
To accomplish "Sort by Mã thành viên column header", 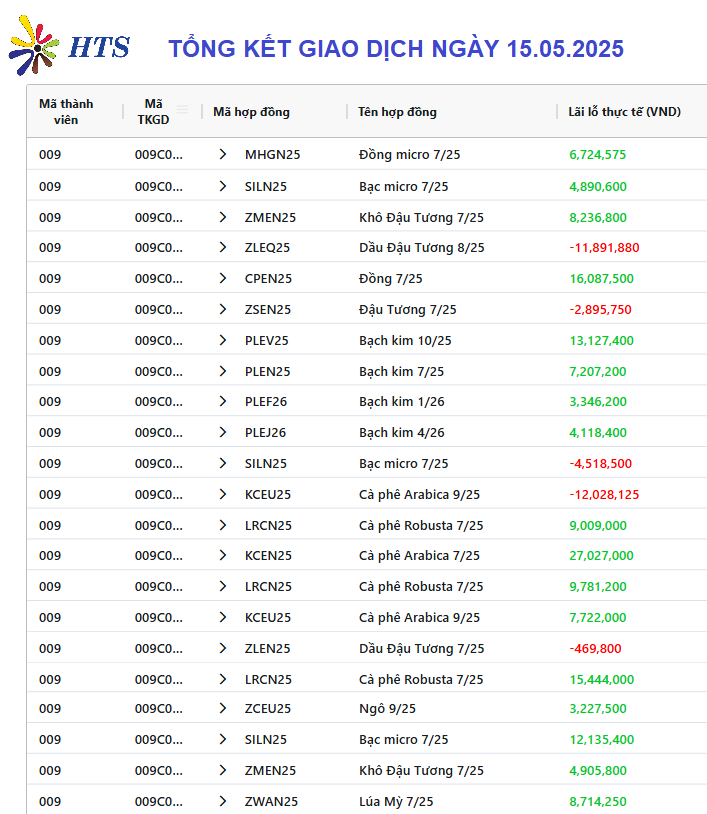I will click(x=66, y=112).
